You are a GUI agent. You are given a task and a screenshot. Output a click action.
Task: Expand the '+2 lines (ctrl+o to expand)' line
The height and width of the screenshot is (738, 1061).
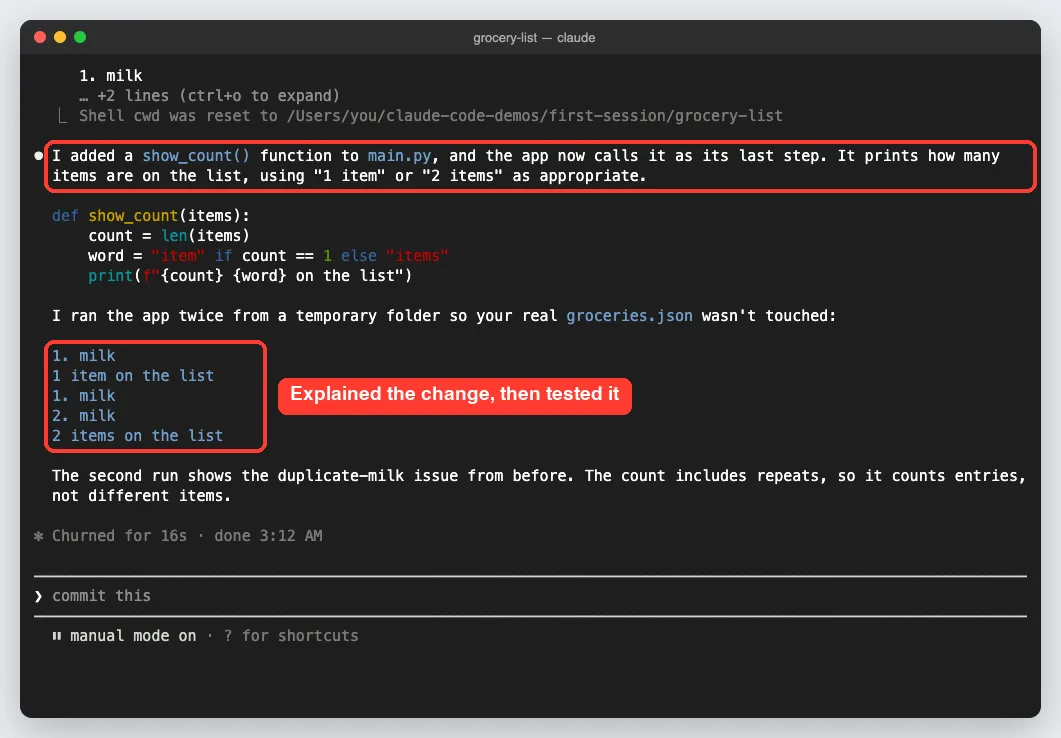(x=209, y=96)
